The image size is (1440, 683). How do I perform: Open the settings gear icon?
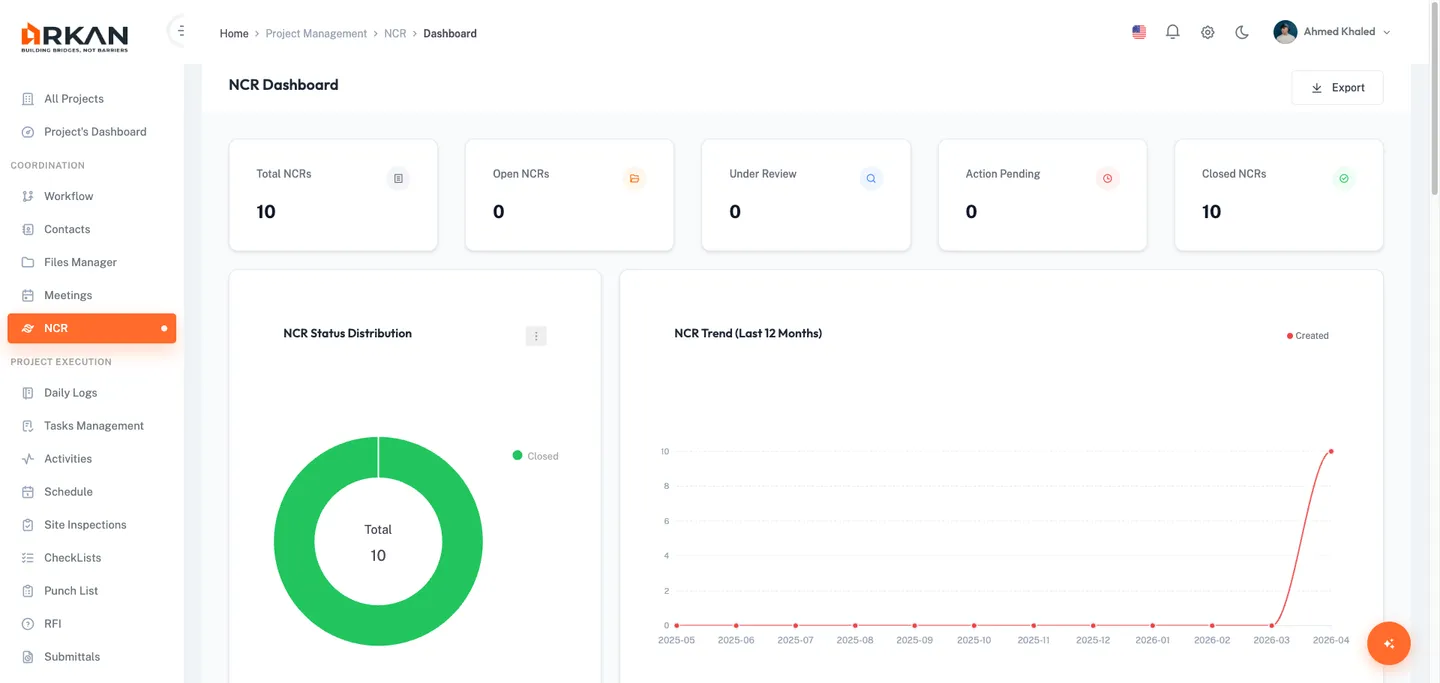coord(1207,31)
